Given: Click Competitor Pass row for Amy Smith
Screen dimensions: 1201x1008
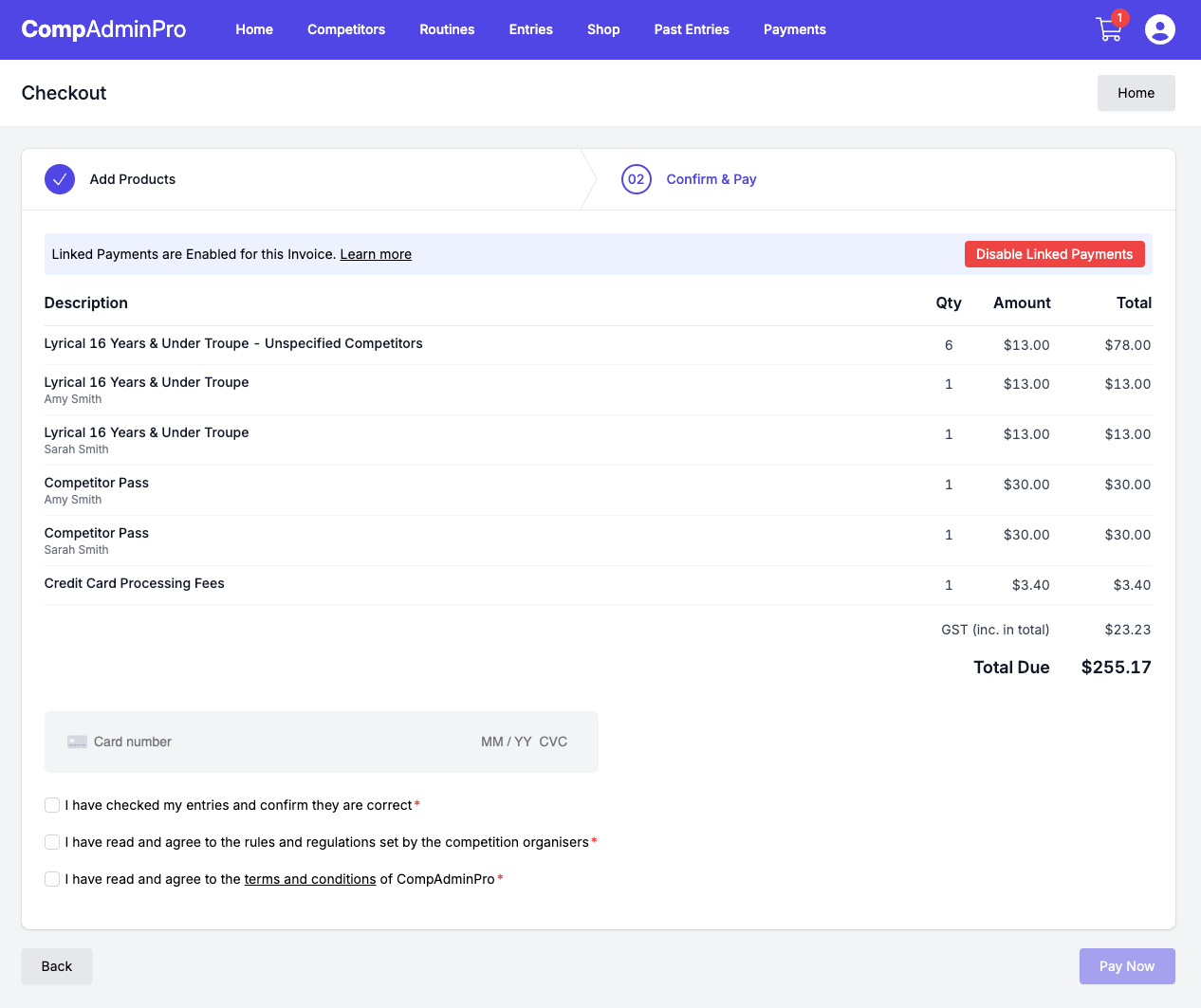Looking at the screenshot, I should point(598,490).
